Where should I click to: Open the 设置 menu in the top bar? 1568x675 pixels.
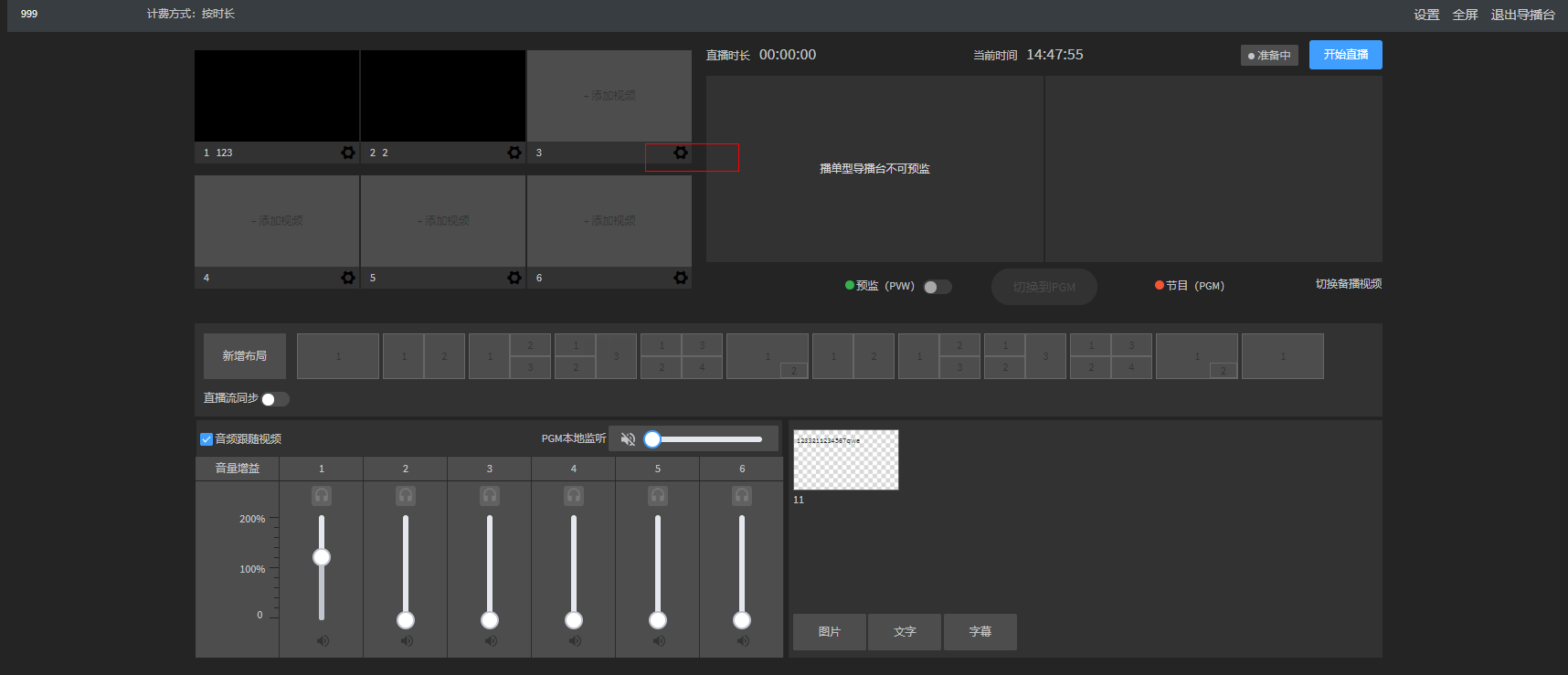(1426, 15)
